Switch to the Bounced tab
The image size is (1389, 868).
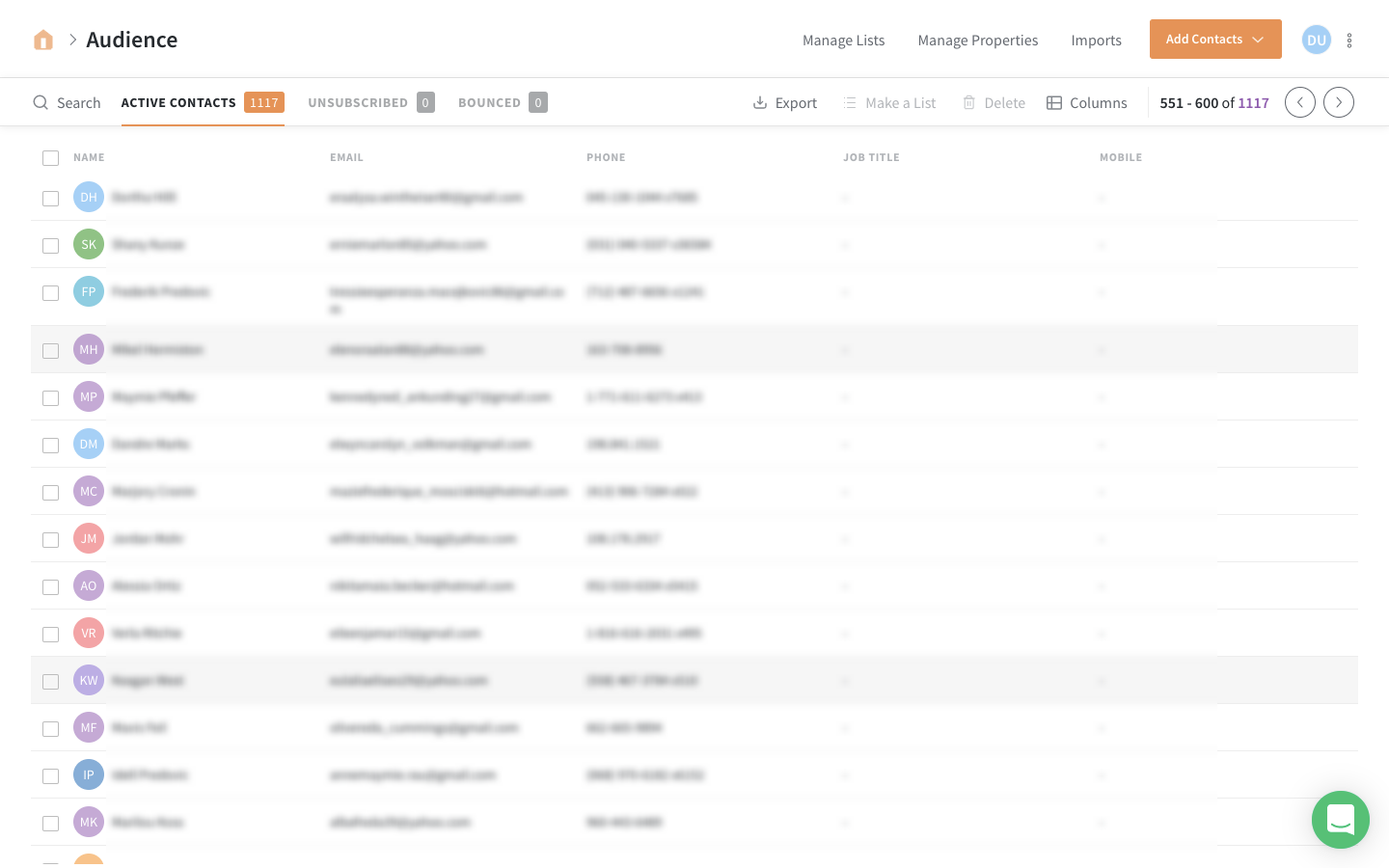click(x=489, y=102)
